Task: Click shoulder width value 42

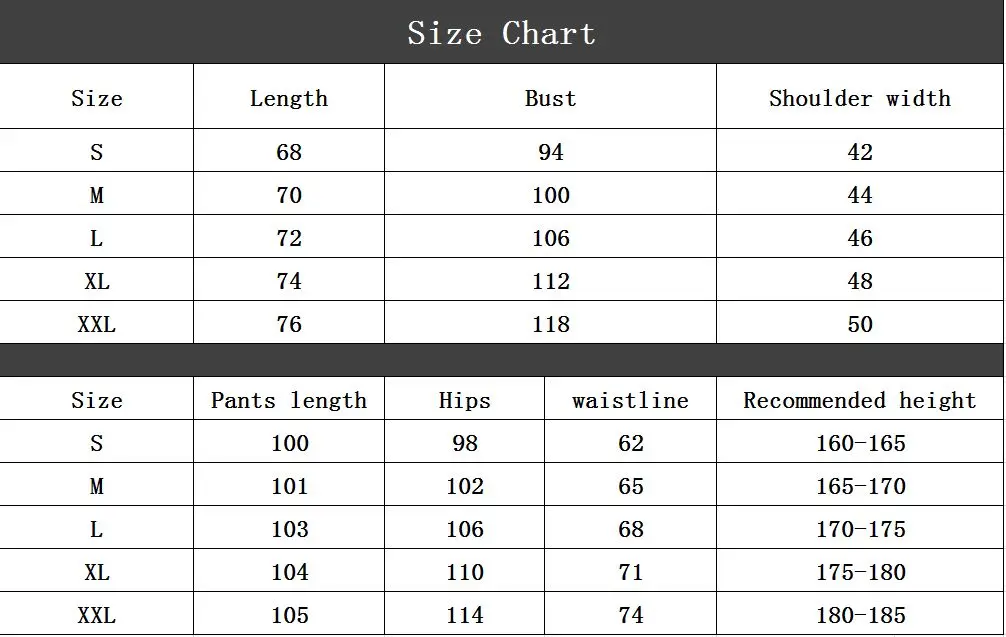Action: click(859, 152)
